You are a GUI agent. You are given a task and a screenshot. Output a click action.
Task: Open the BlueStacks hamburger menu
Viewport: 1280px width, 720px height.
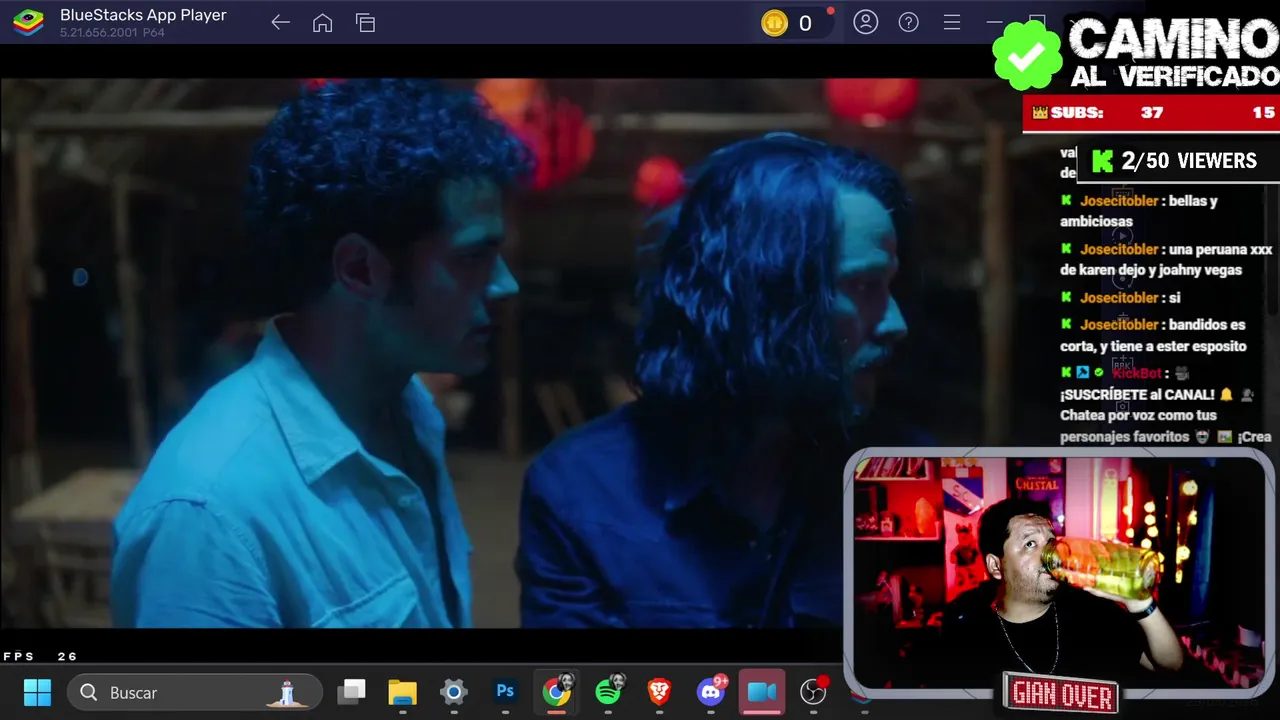[952, 22]
